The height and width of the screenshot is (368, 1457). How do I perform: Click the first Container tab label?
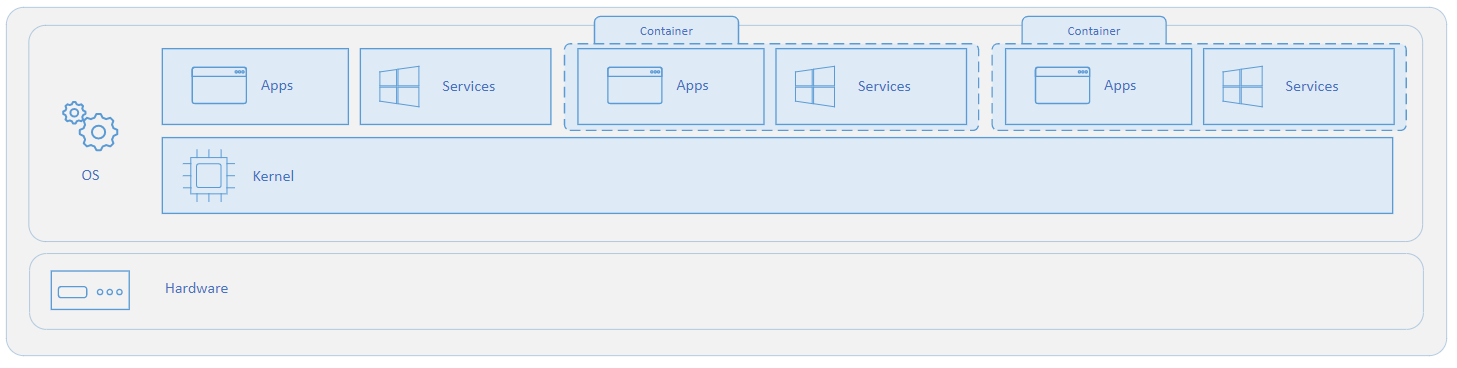coord(666,31)
